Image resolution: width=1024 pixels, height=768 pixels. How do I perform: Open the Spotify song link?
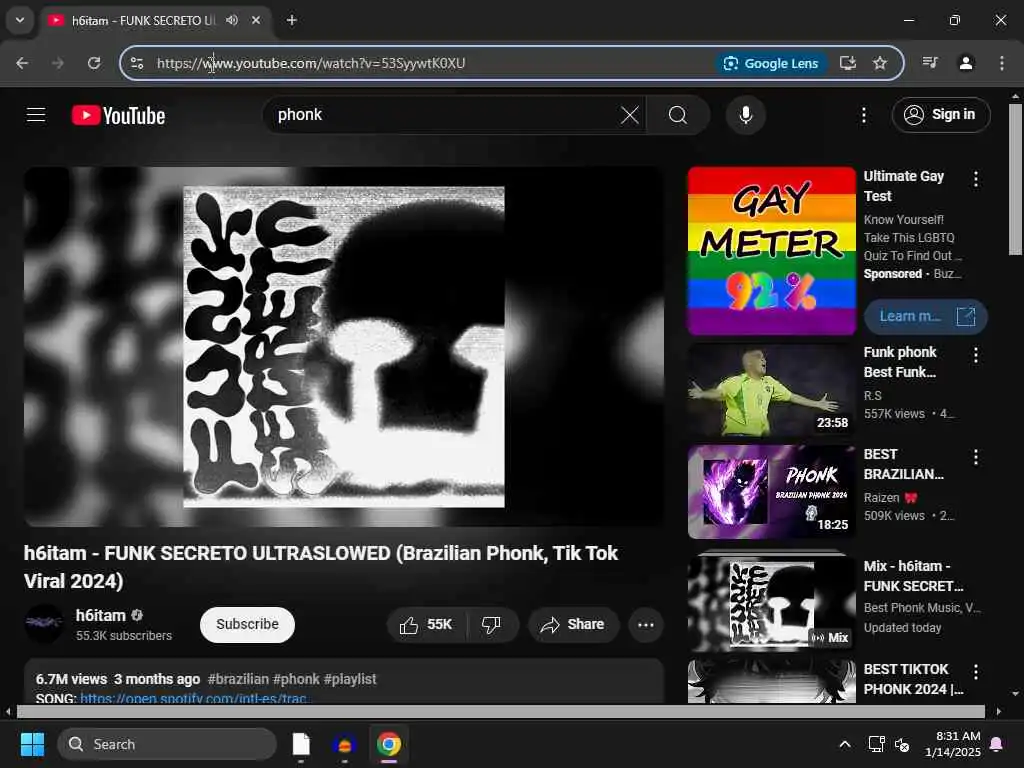tap(194, 697)
